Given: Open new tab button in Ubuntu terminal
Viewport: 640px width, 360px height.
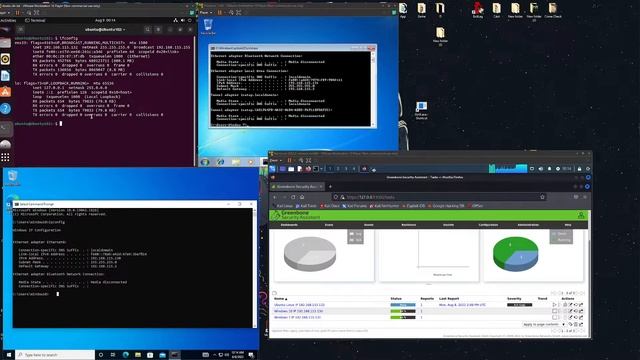Looking at the screenshot, I should [21, 29].
